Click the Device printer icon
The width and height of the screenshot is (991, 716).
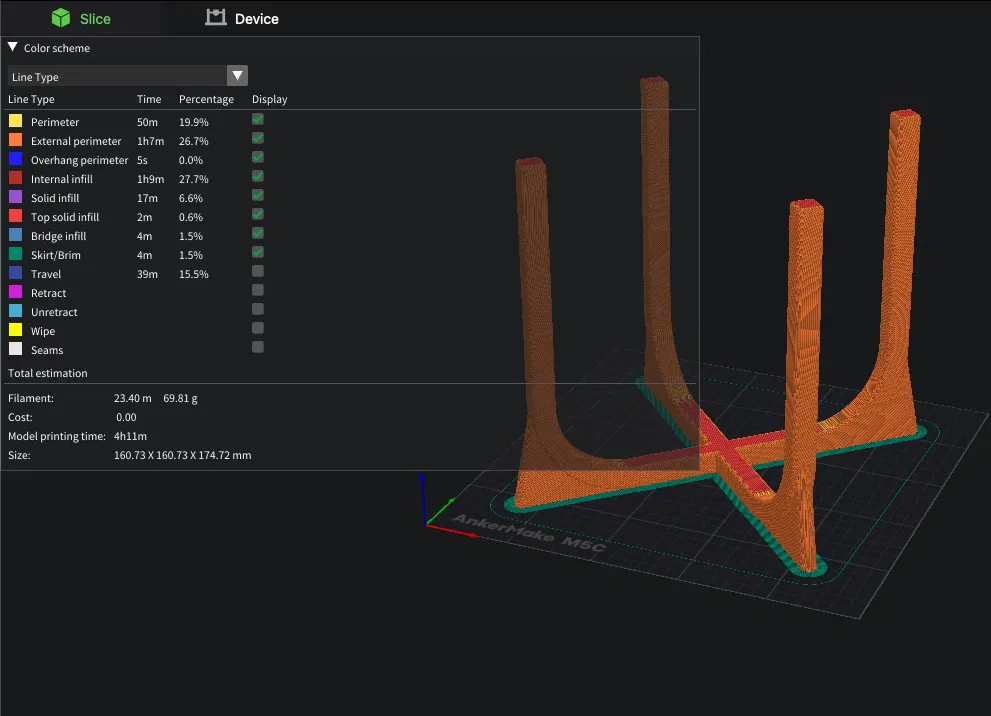pos(216,18)
